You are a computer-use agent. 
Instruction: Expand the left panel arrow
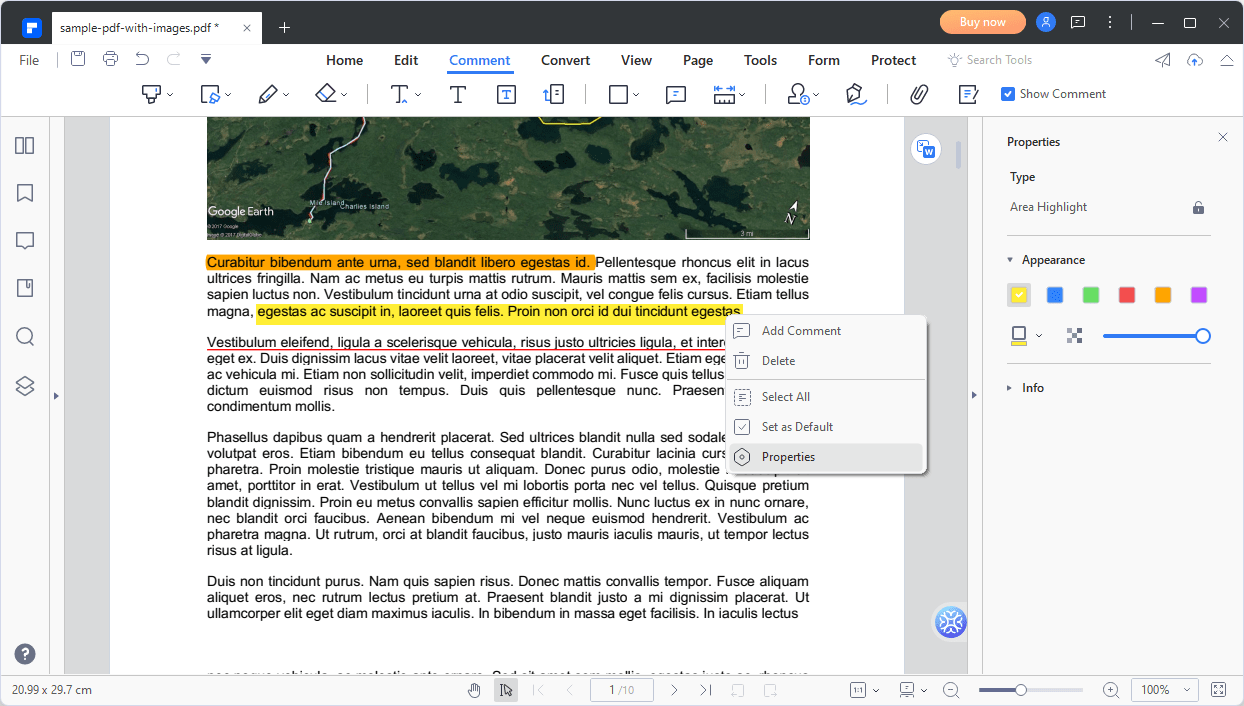tap(56, 396)
